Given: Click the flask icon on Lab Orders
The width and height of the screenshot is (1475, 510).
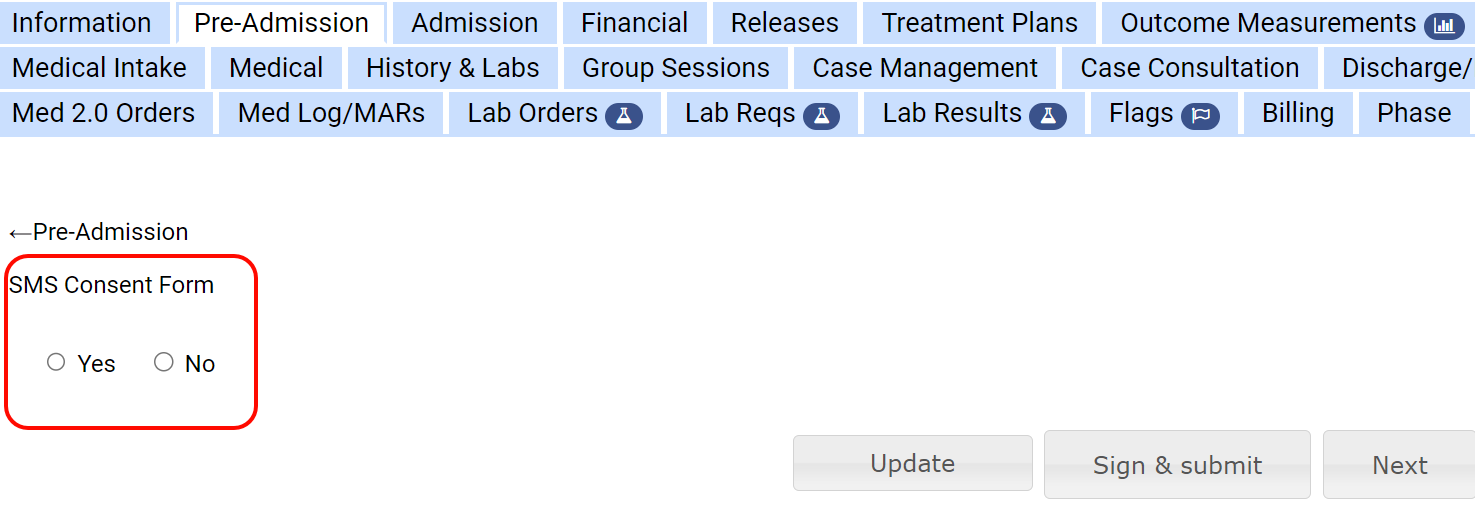Looking at the screenshot, I should point(623,116).
